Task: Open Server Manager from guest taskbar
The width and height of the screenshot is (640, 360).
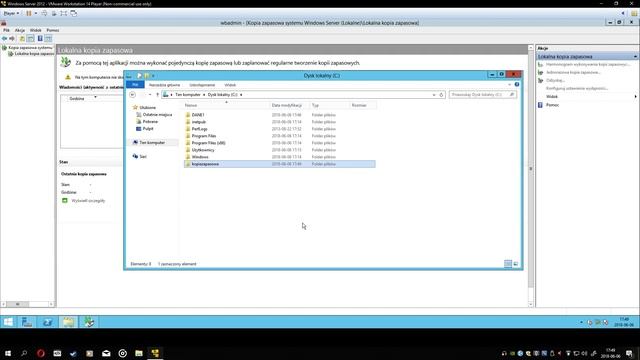Action: click(x=27, y=322)
